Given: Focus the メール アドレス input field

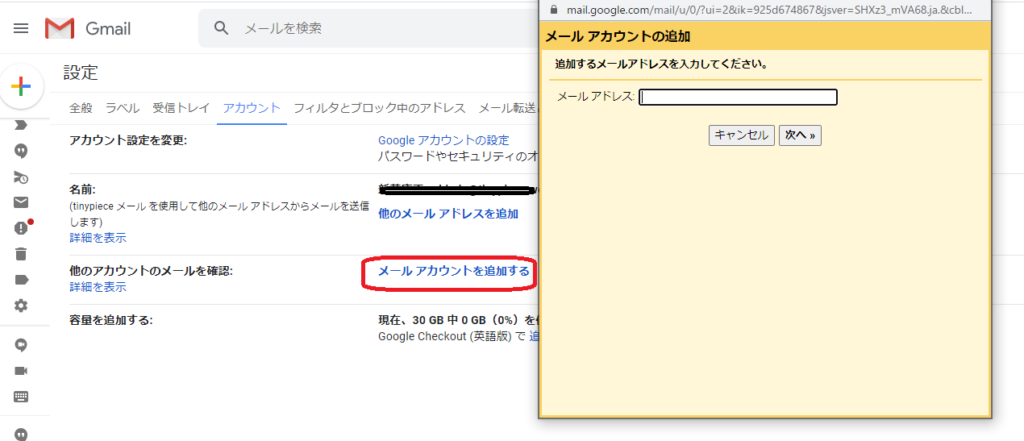Looking at the screenshot, I should pyautogui.click(x=738, y=97).
